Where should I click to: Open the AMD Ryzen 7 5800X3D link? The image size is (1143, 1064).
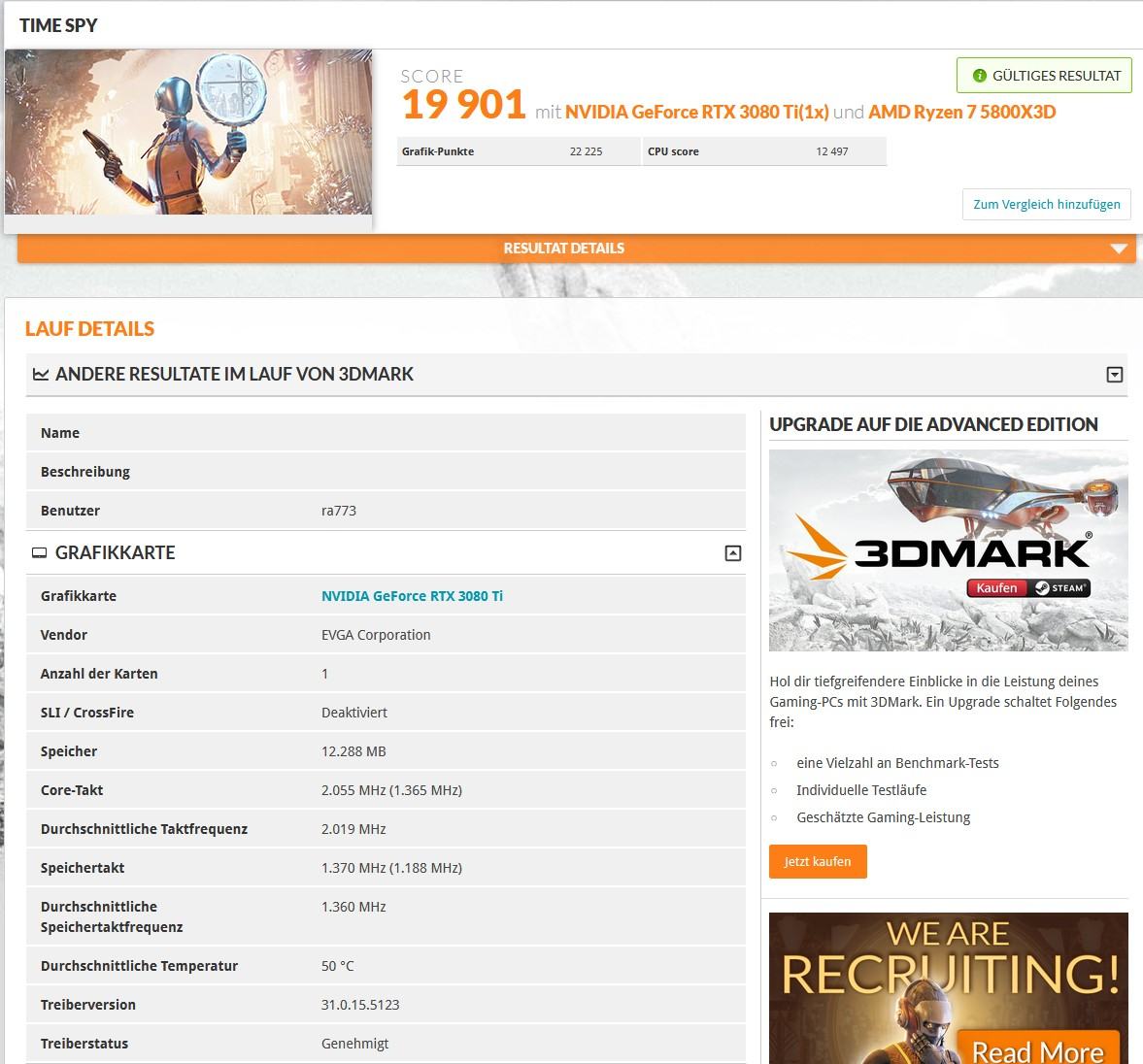(961, 113)
